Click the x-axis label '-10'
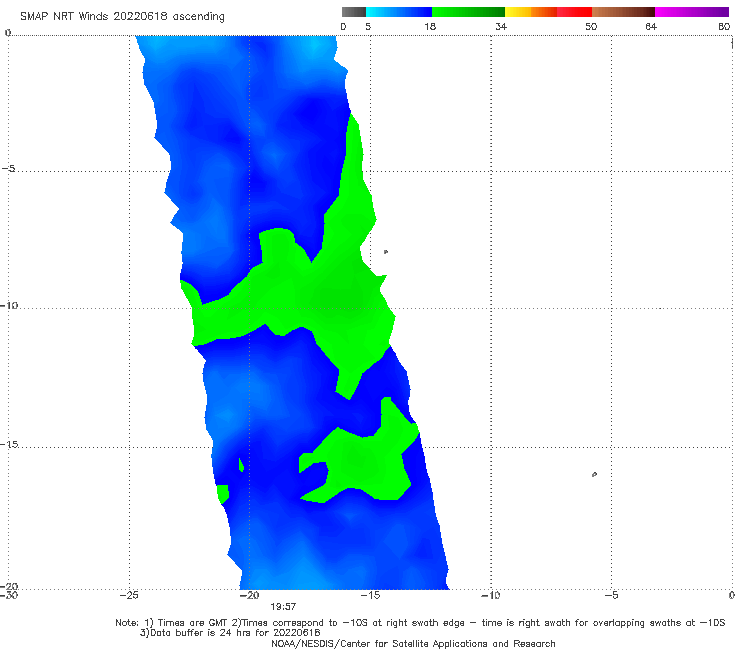This screenshot has width=740, height=650. coord(490,595)
